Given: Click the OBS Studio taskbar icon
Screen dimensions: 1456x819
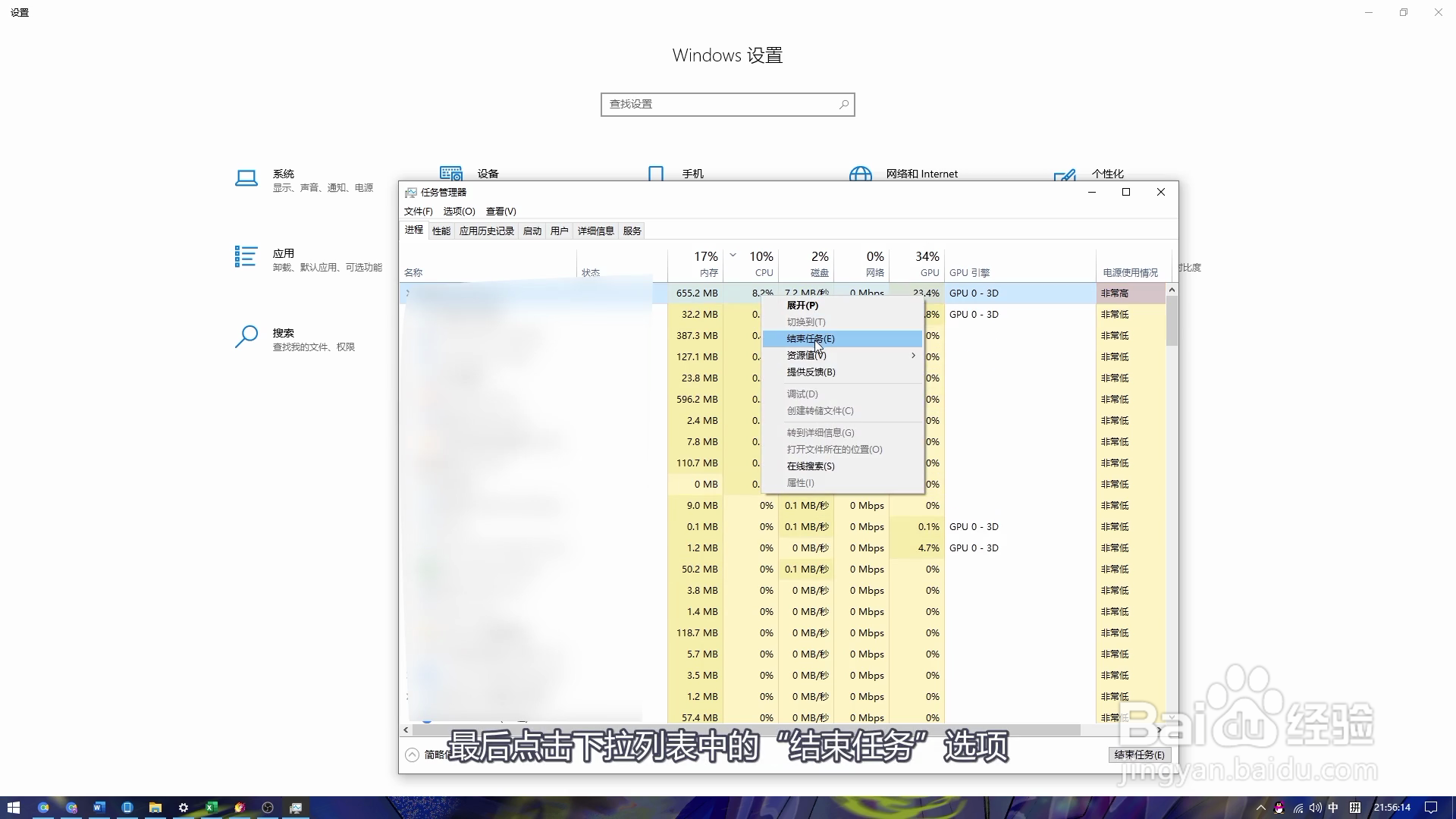Looking at the screenshot, I should (x=268, y=808).
